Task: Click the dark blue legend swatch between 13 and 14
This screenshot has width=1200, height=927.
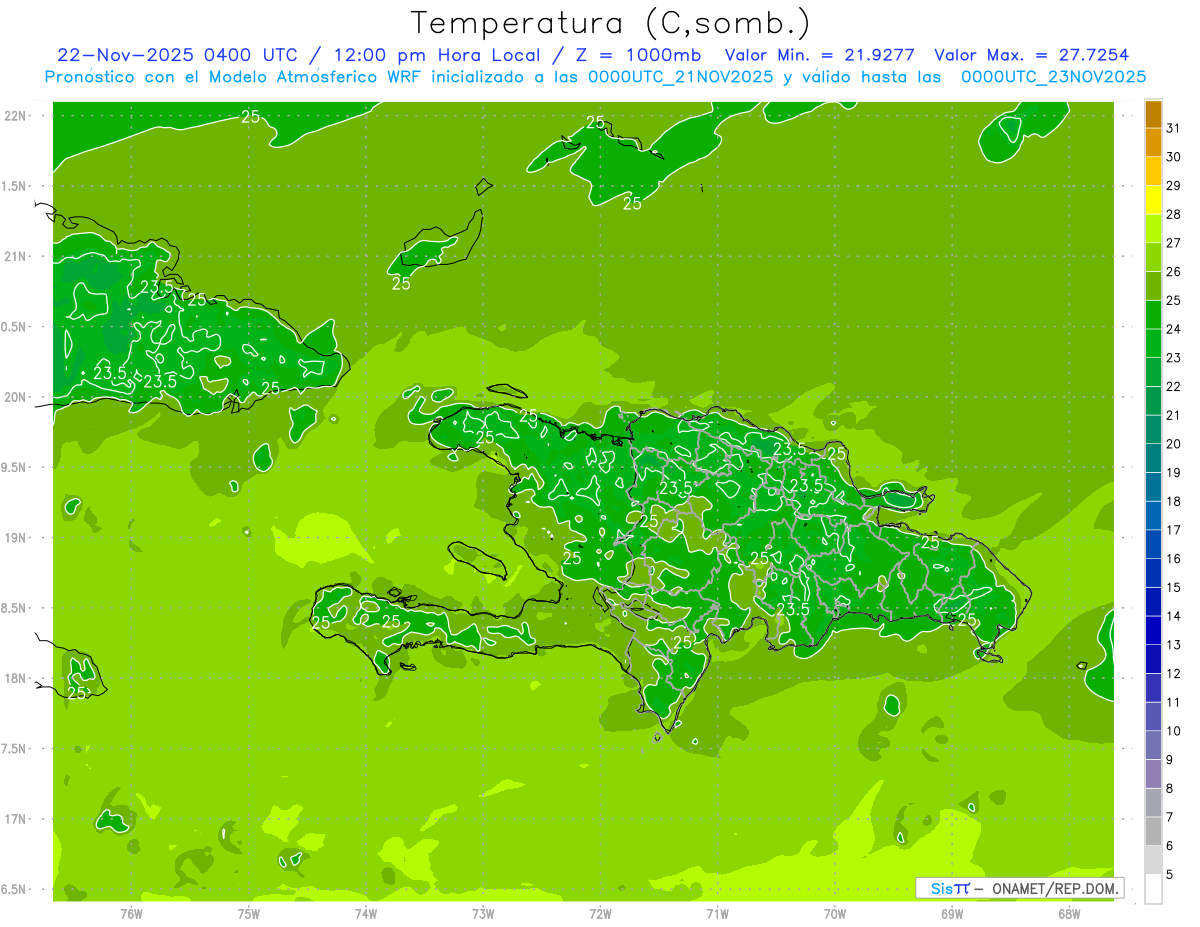Action: (1153, 631)
